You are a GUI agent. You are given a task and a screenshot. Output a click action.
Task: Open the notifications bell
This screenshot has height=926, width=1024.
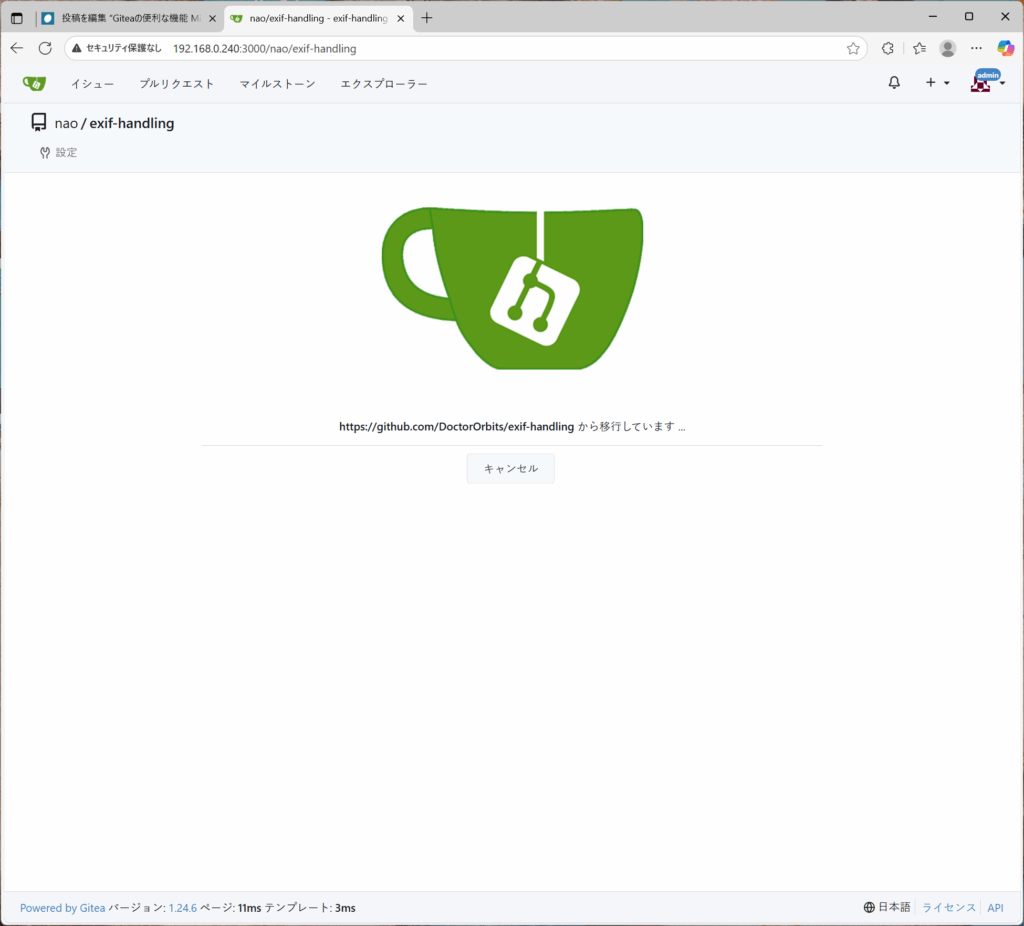point(894,83)
